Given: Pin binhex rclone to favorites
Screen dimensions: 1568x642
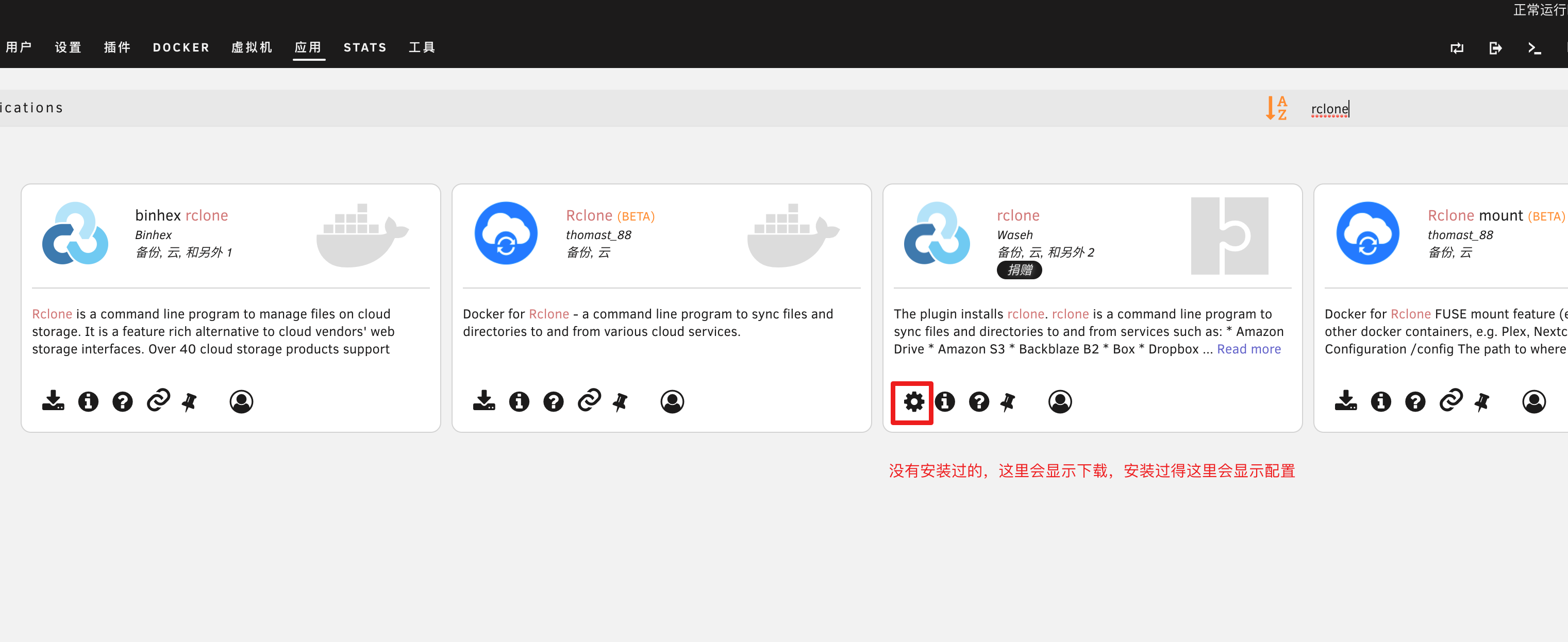Looking at the screenshot, I should point(189,401).
